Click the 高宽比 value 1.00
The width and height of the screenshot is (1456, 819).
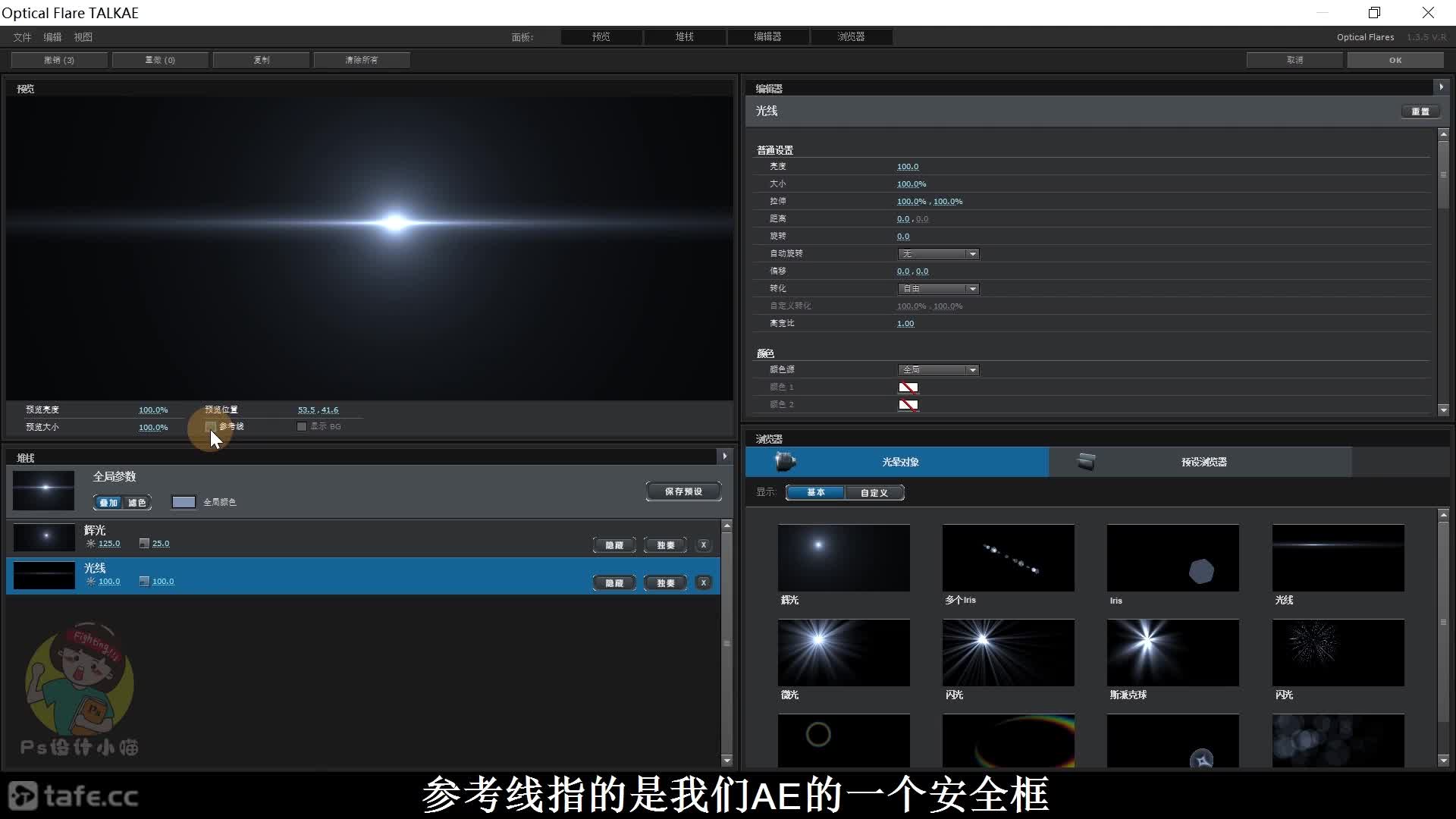point(905,324)
